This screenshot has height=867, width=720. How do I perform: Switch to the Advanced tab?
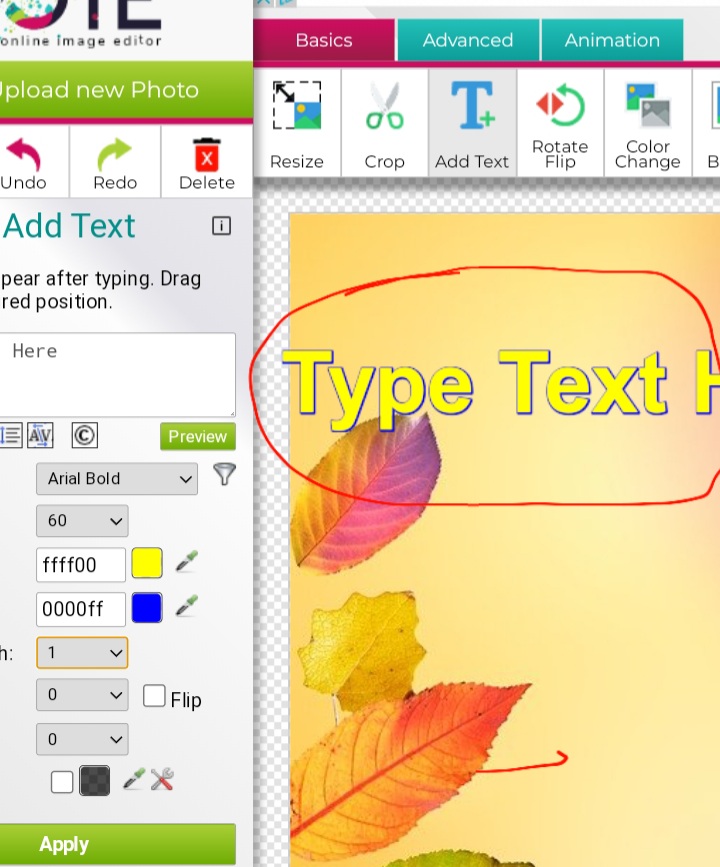tap(467, 41)
